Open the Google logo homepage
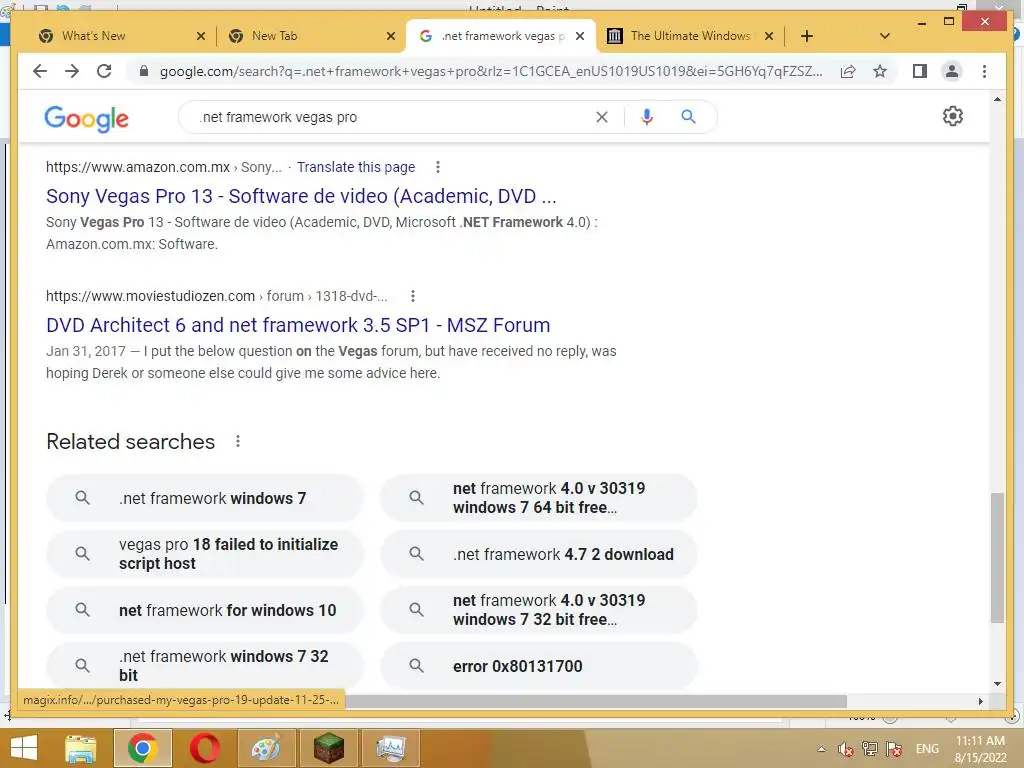This screenshot has height=768, width=1024. [x=86, y=118]
